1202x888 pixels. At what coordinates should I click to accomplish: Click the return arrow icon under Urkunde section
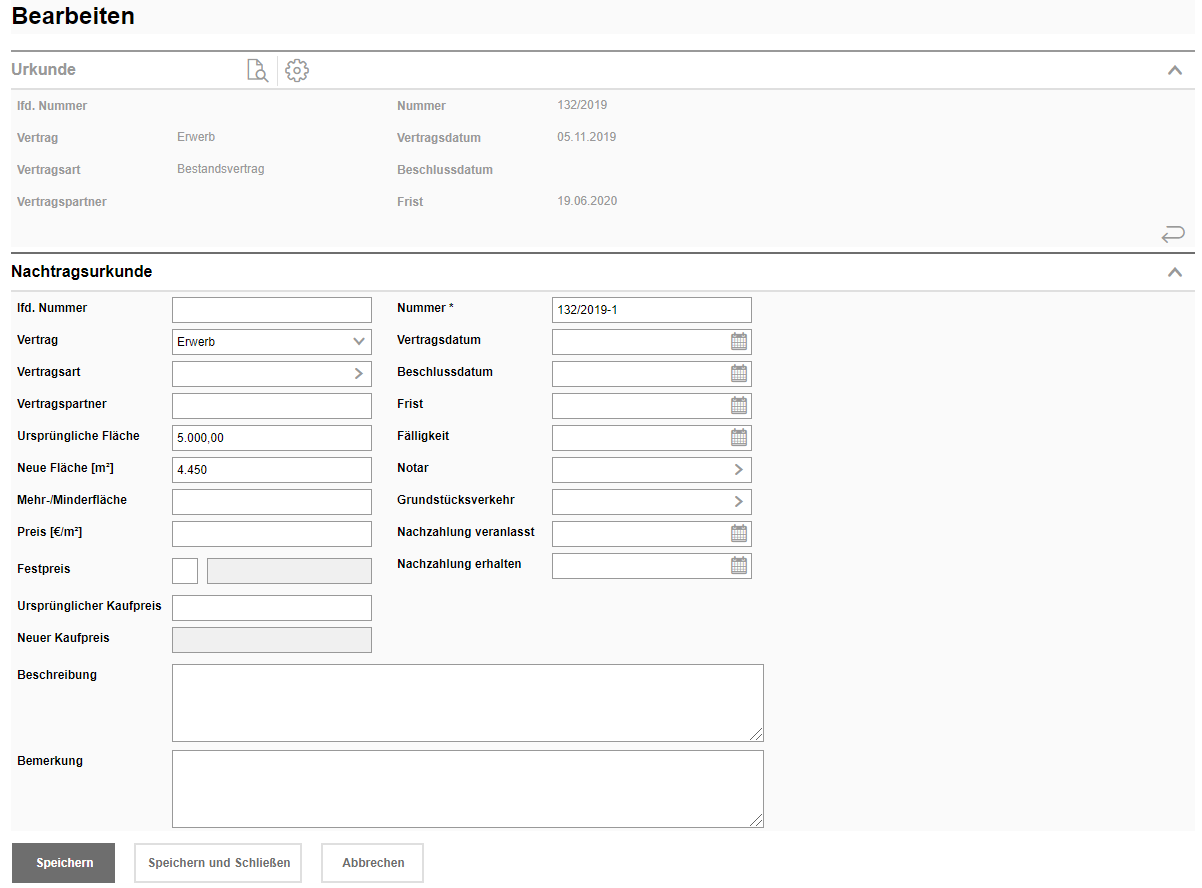[1173, 234]
